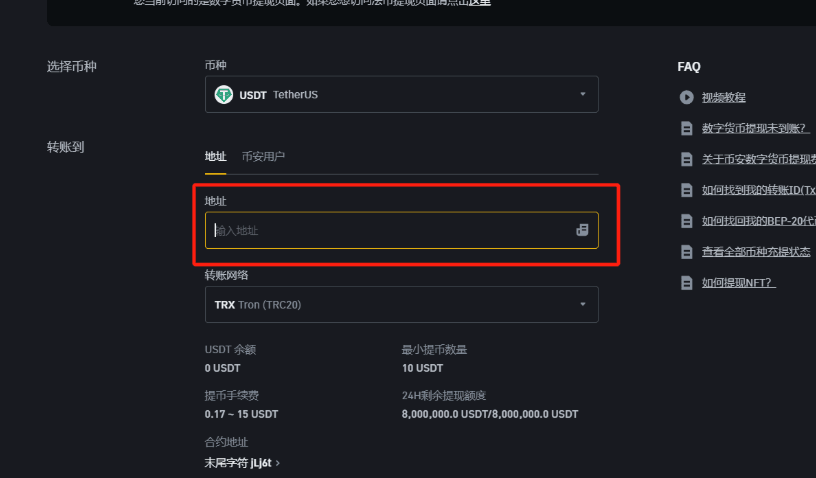This screenshot has height=478, width=816.
Task: Click the address book icon in address field
Action: click(x=582, y=230)
